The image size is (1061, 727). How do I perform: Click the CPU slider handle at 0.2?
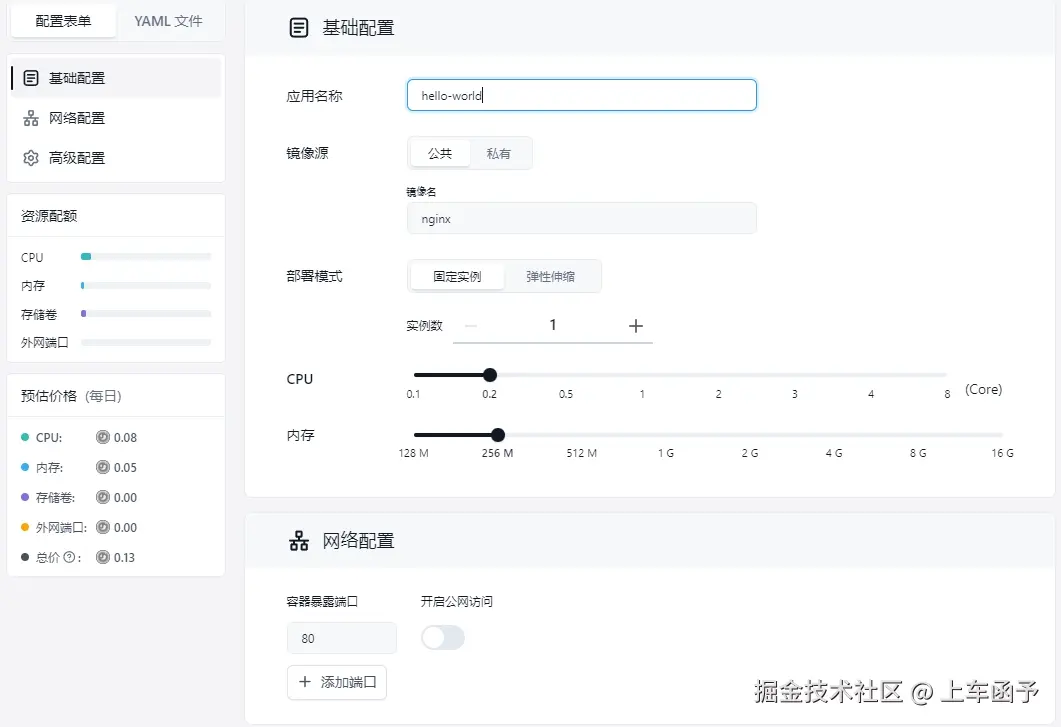point(489,375)
